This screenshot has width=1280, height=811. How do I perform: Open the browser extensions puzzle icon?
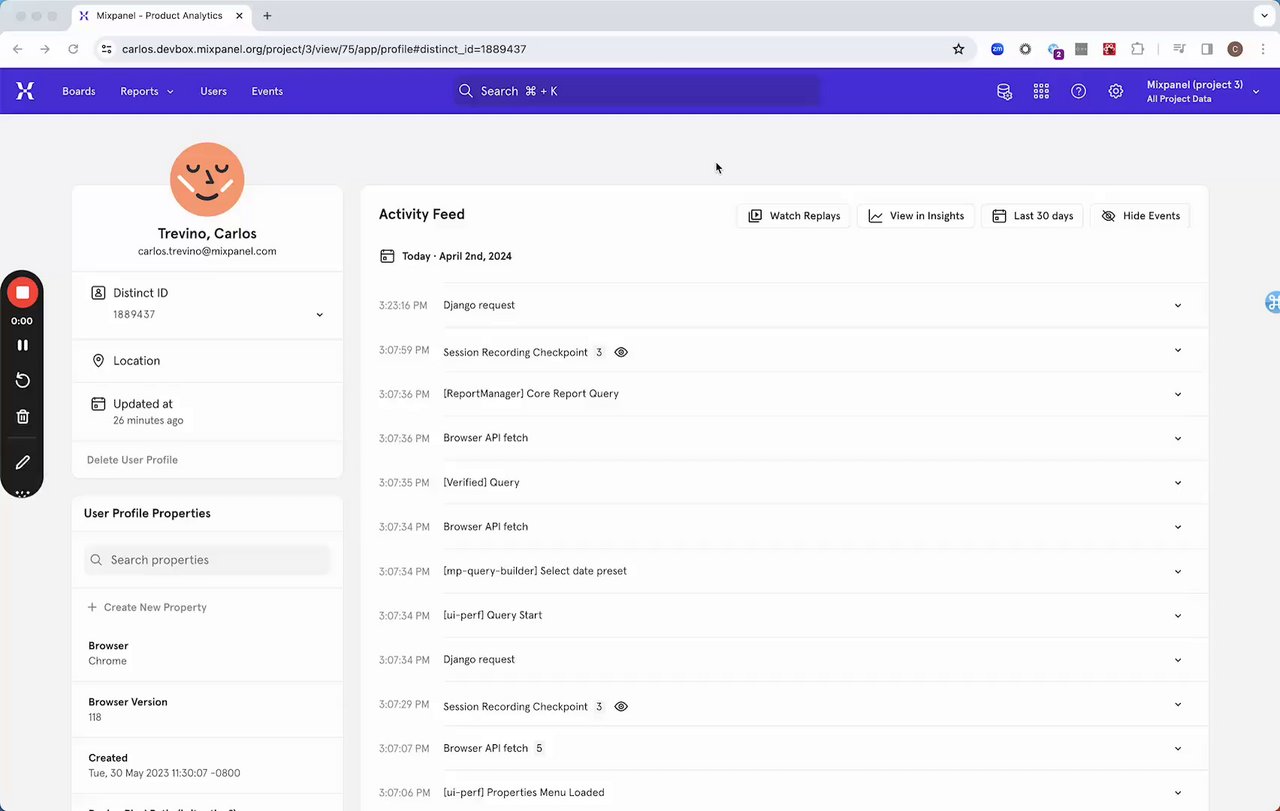tap(1137, 49)
